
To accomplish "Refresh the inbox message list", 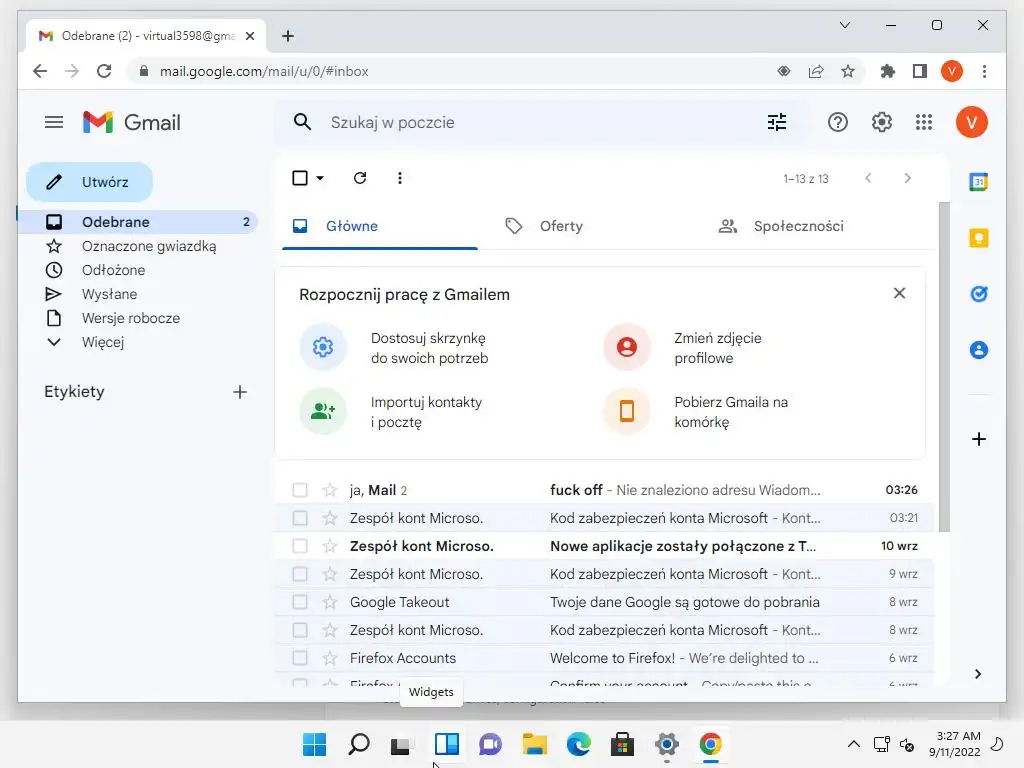I will 360,178.
